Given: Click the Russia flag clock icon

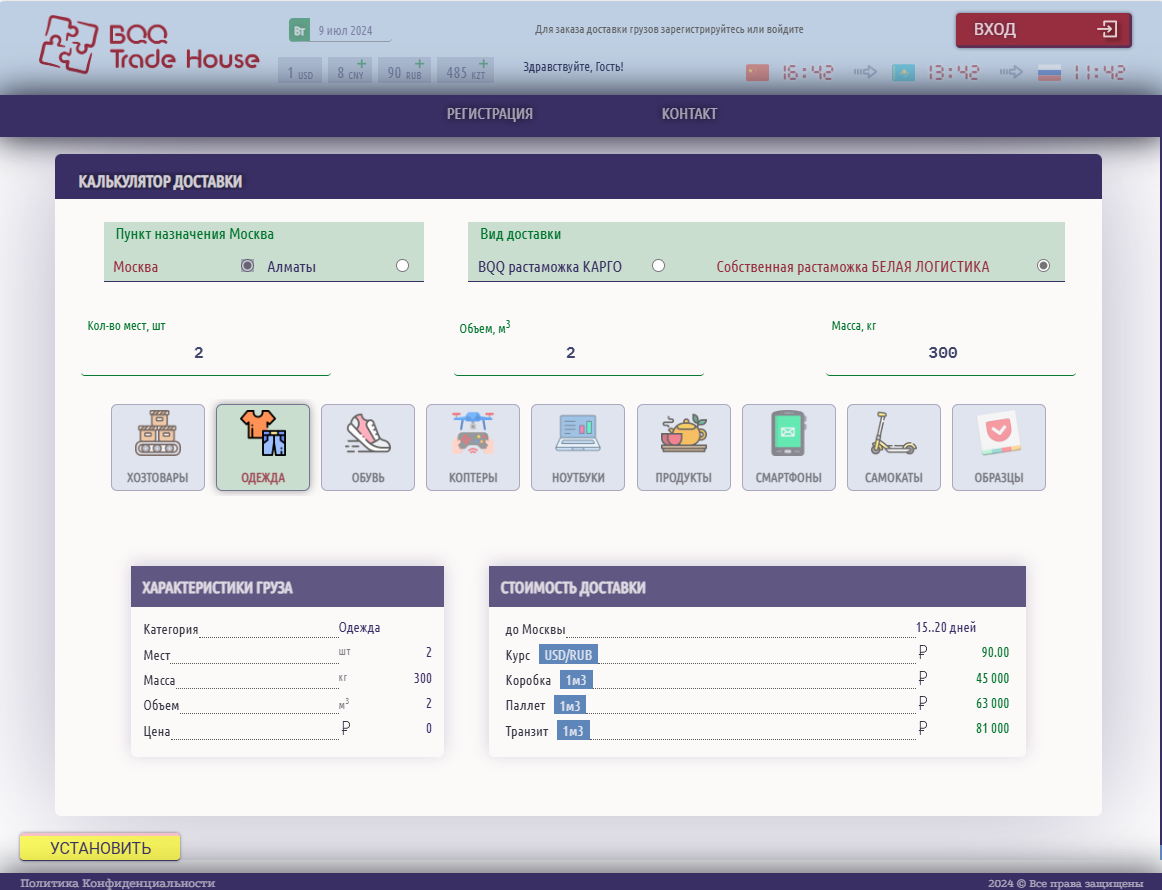Looking at the screenshot, I should point(1049,73).
